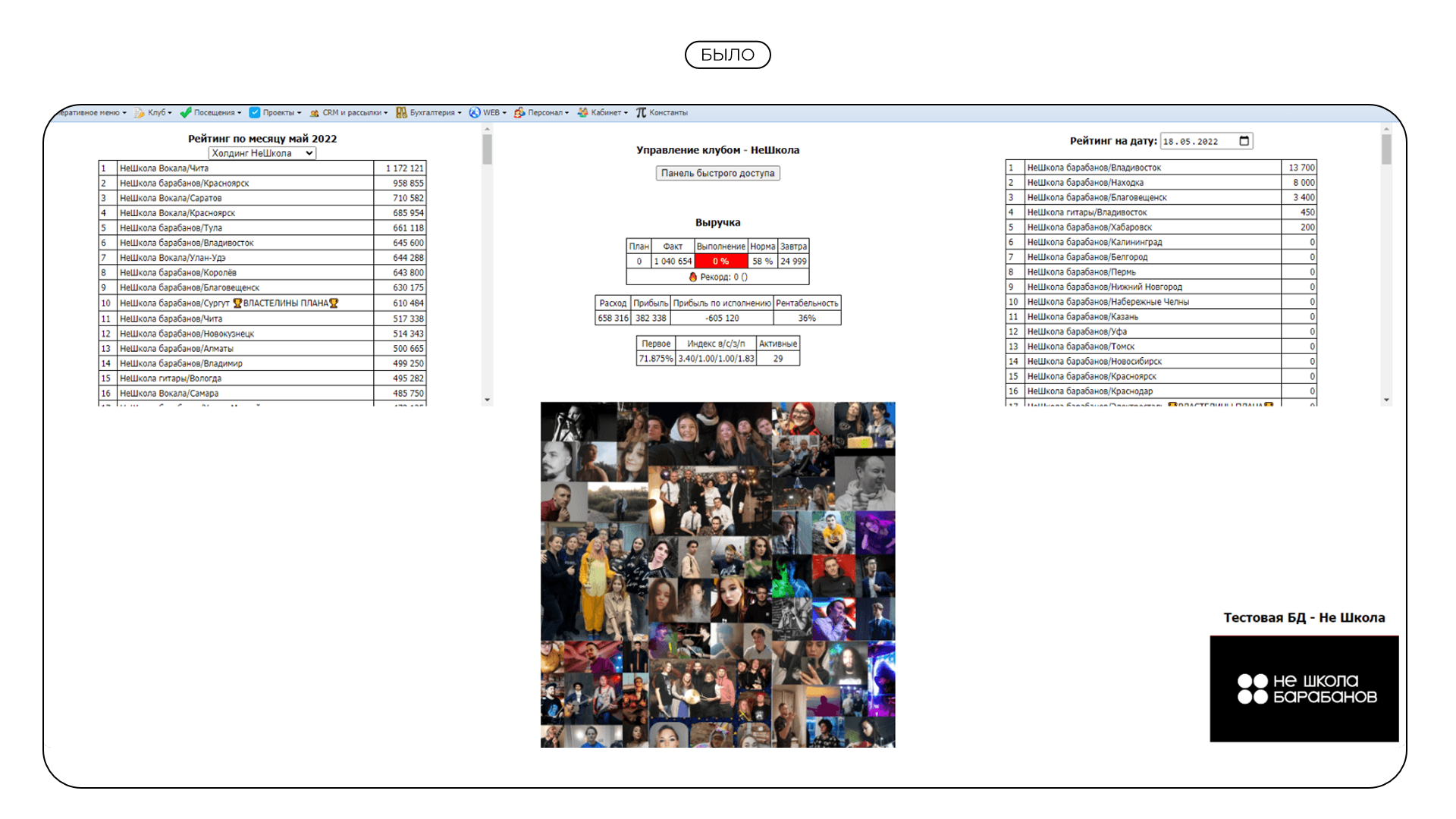1456x819 pixels.
Task: Click the Кабинет group icon
Action: pos(582,113)
